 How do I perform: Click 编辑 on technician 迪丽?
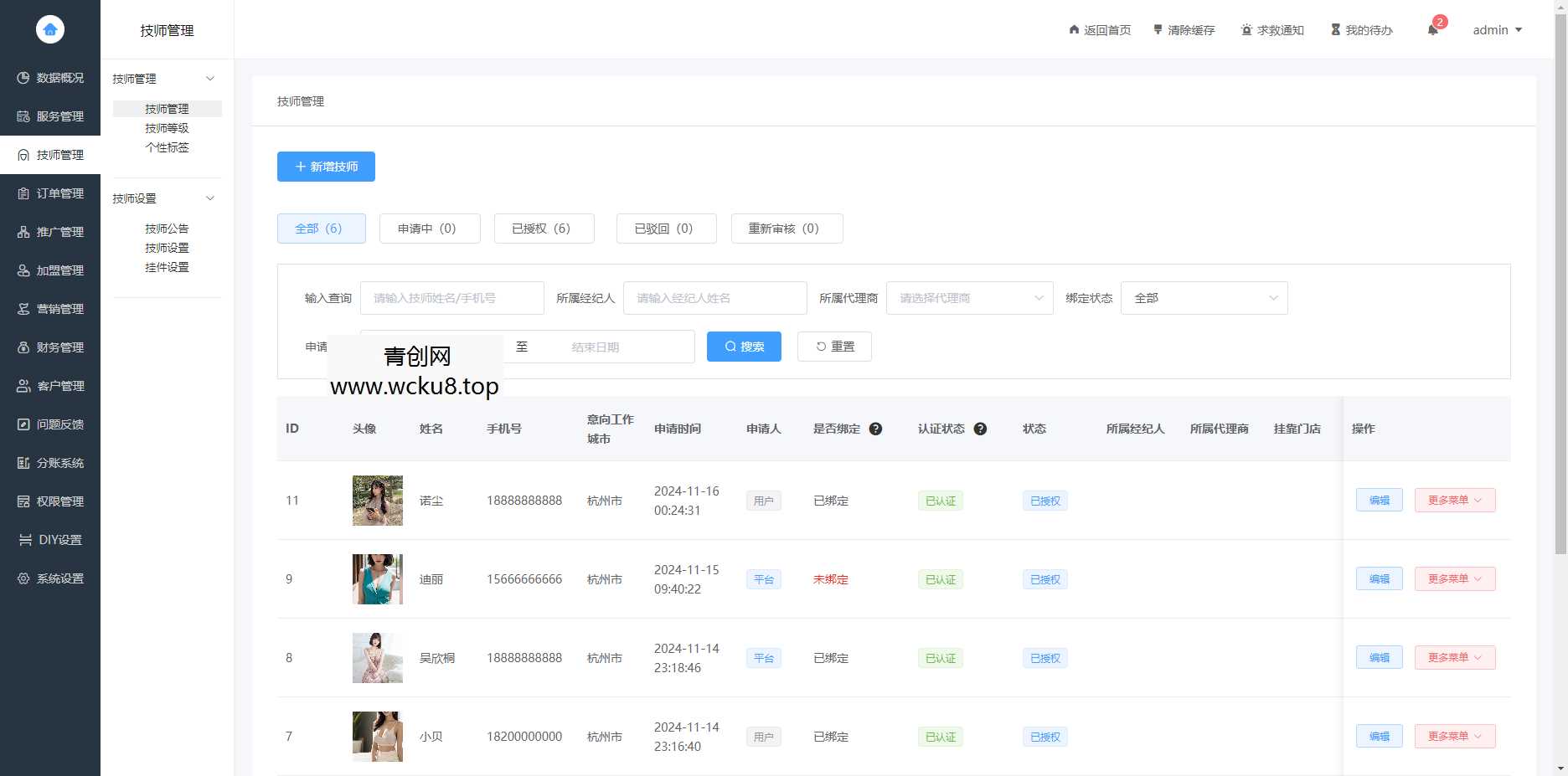pos(1379,578)
